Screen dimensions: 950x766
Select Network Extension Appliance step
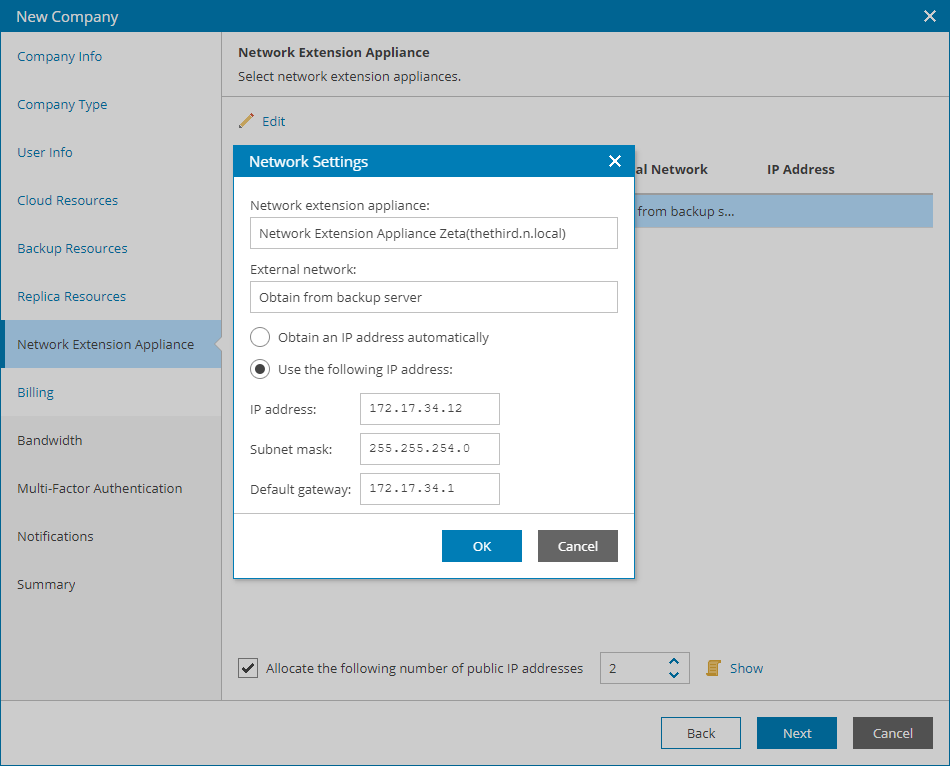click(111, 344)
